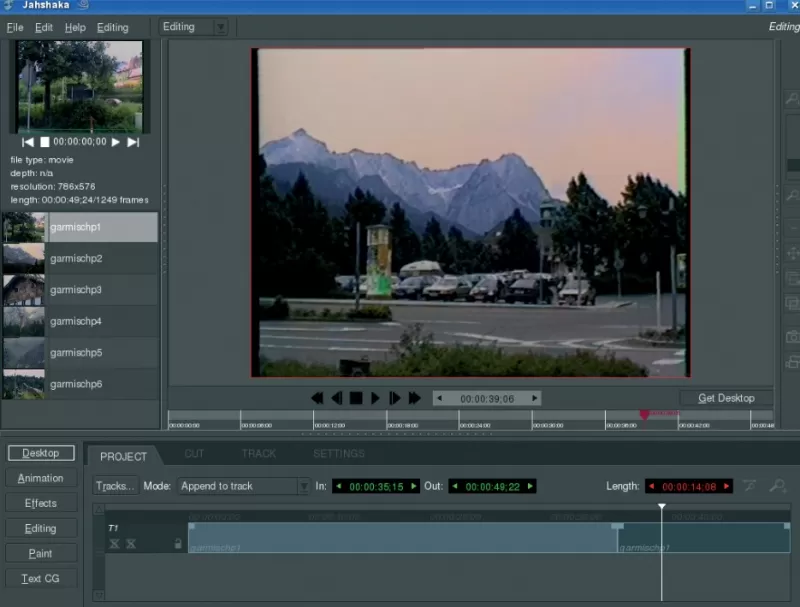Toggle the first X button on track T1

pyautogui.click(x=114, y=544)
